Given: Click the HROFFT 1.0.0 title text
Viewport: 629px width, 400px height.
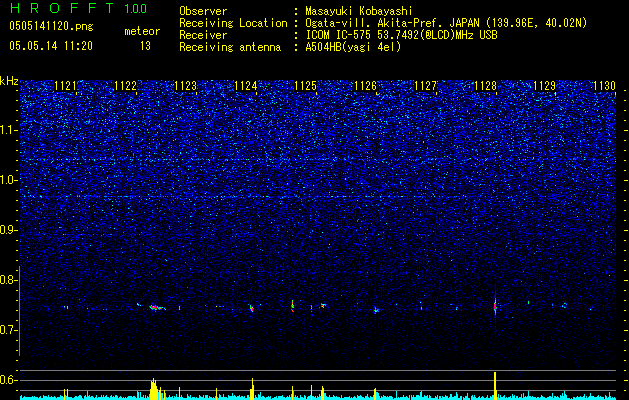Looking at the screenshot, I should point(78,8).
